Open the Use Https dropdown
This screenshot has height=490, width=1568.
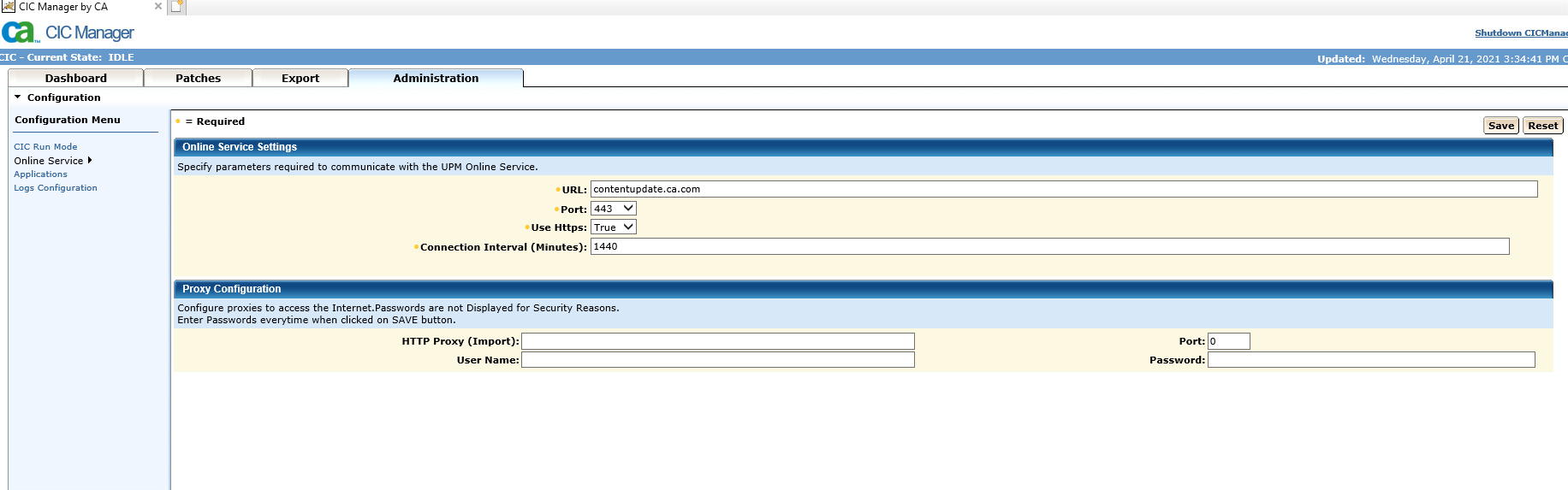613,227
